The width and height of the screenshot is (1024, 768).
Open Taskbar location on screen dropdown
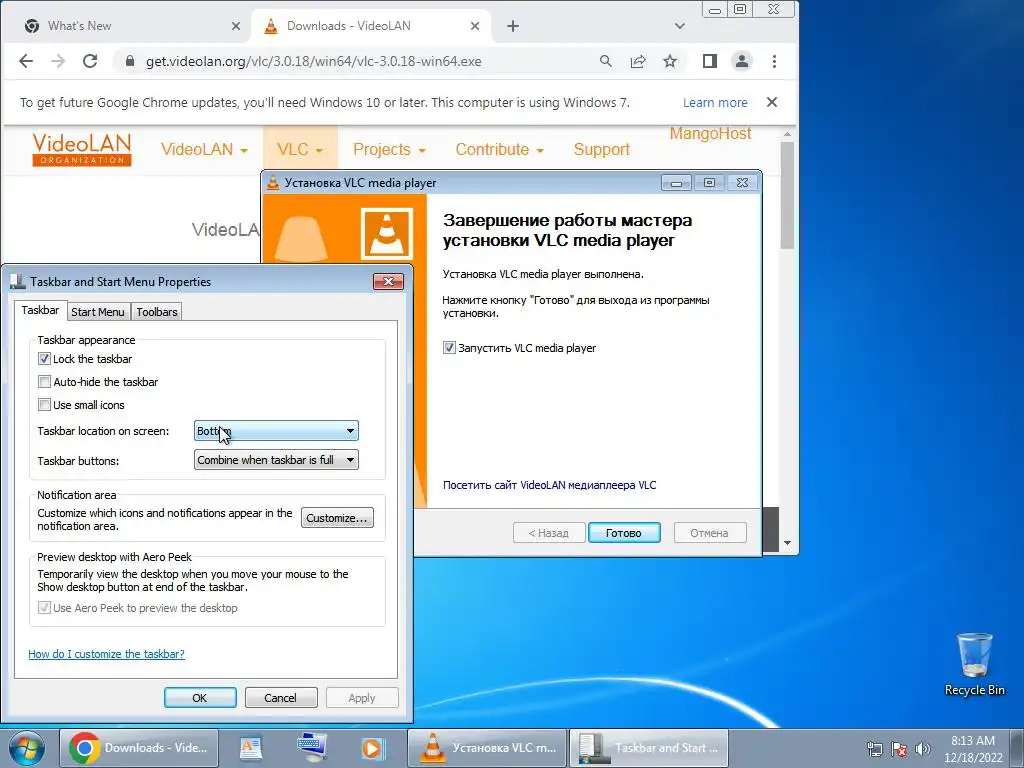click(x=276, y=431)
